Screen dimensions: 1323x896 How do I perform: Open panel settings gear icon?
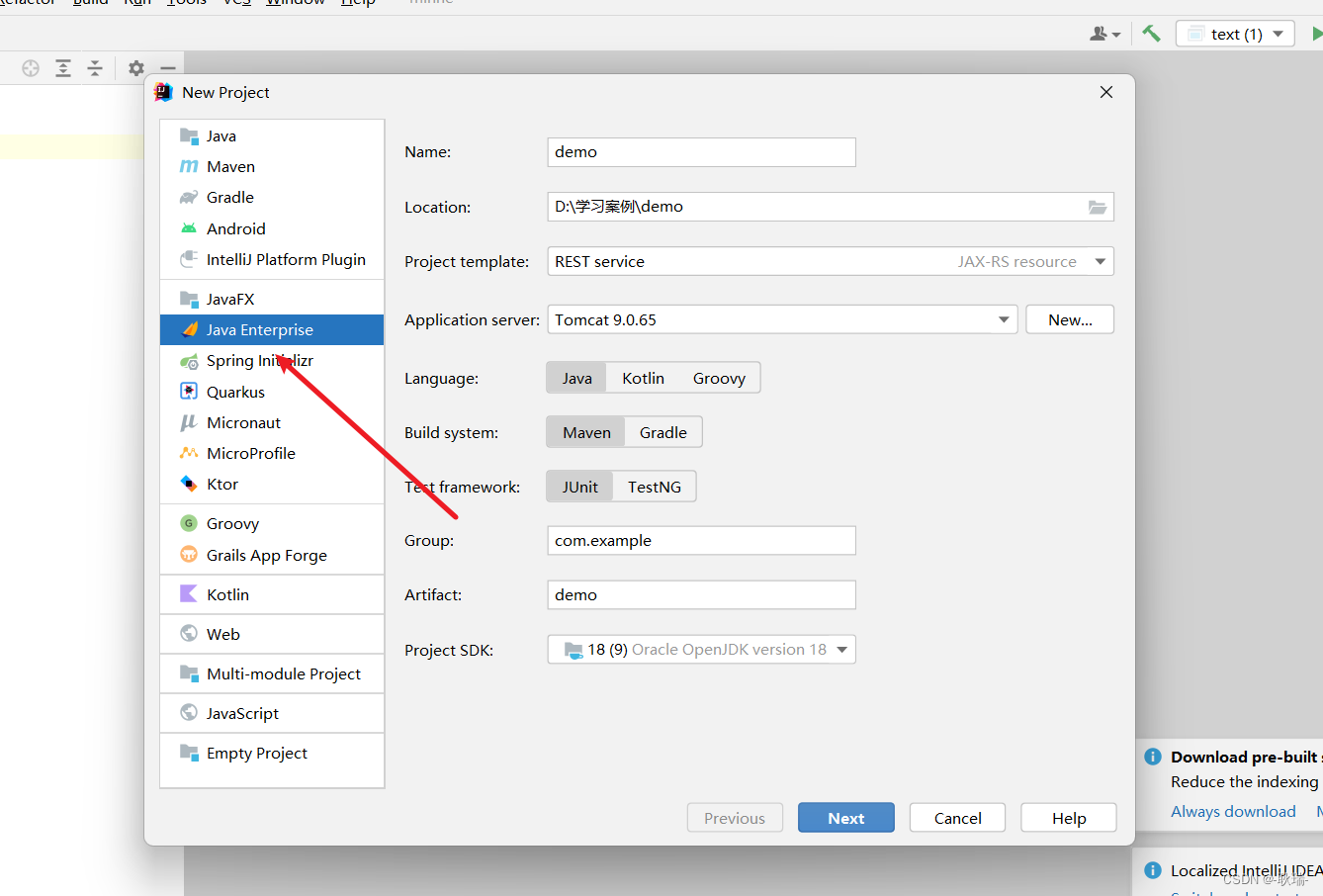[x=136, y=68]
